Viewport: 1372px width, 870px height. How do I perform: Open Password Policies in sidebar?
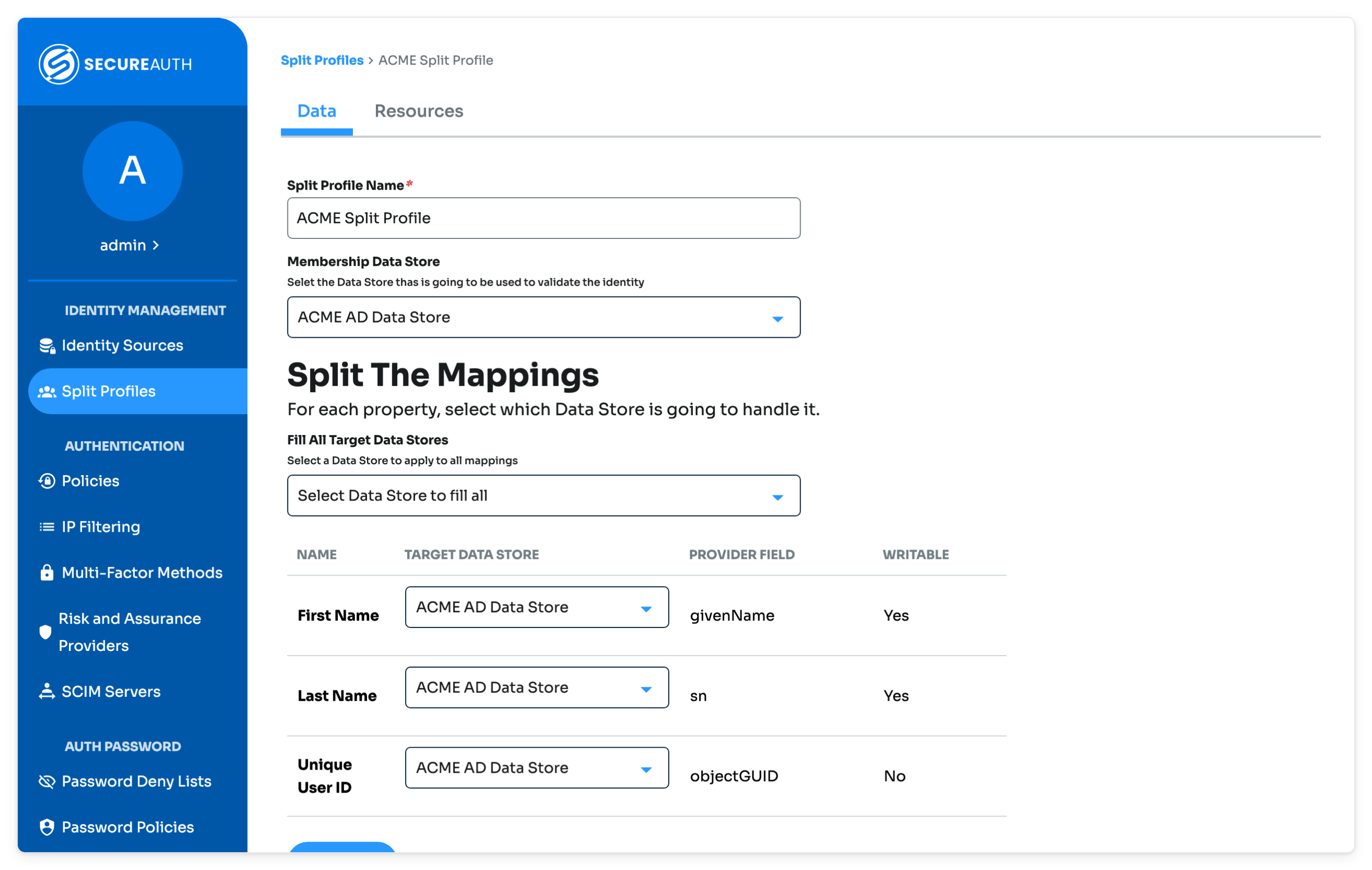pos(128,827)
